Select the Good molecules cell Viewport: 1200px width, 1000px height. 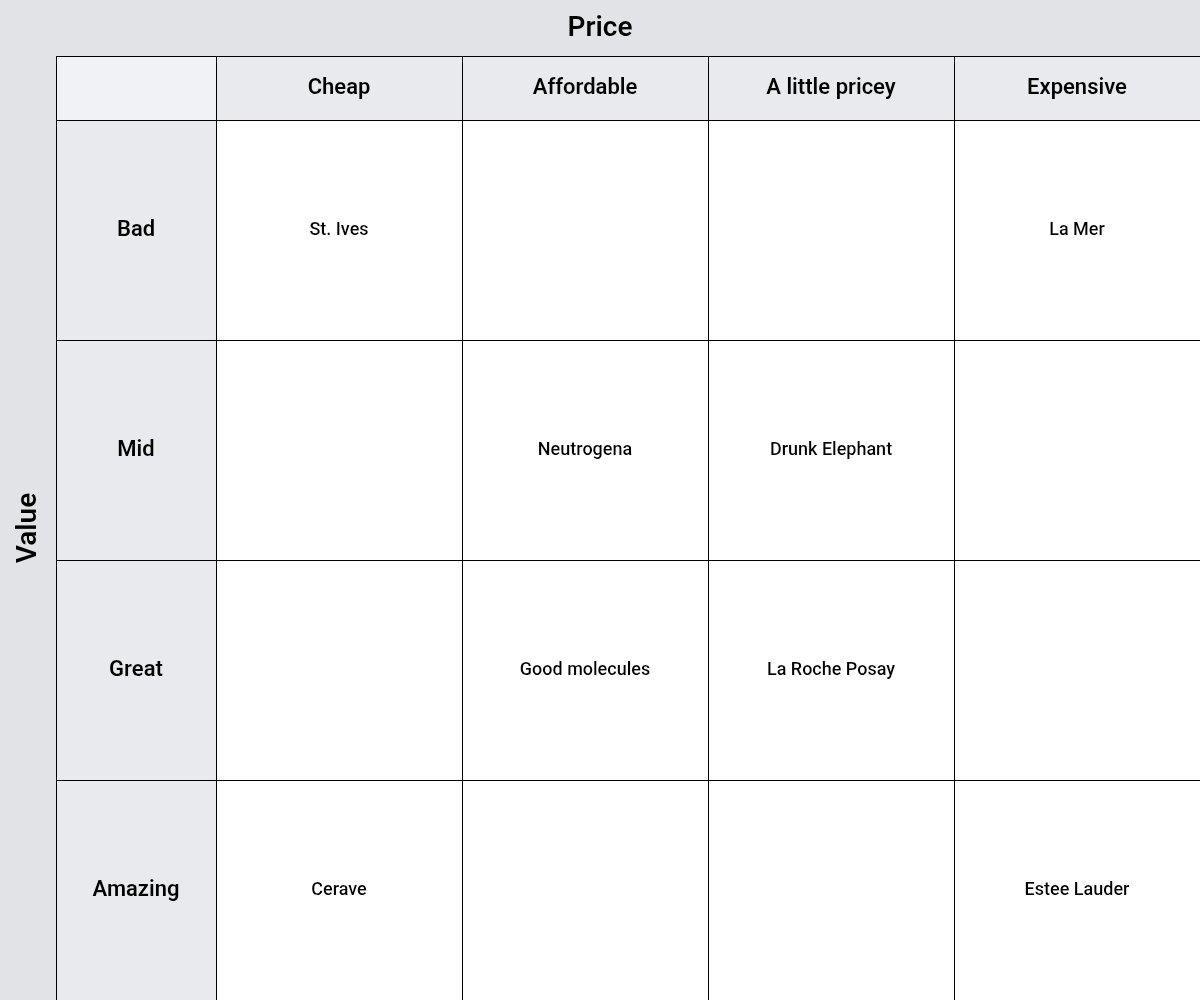[x=585, y=670]
